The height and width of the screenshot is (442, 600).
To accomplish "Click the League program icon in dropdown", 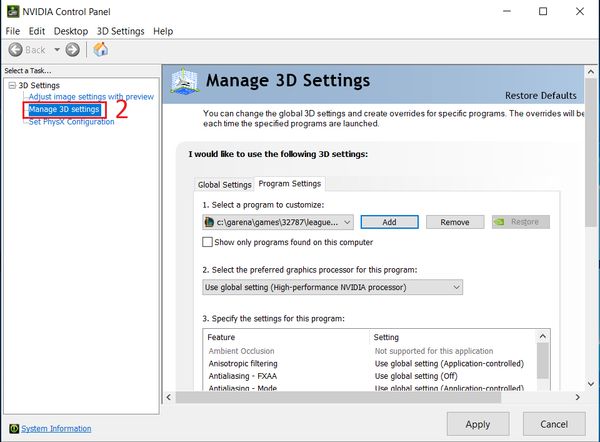I will click(x=209, y=222).
